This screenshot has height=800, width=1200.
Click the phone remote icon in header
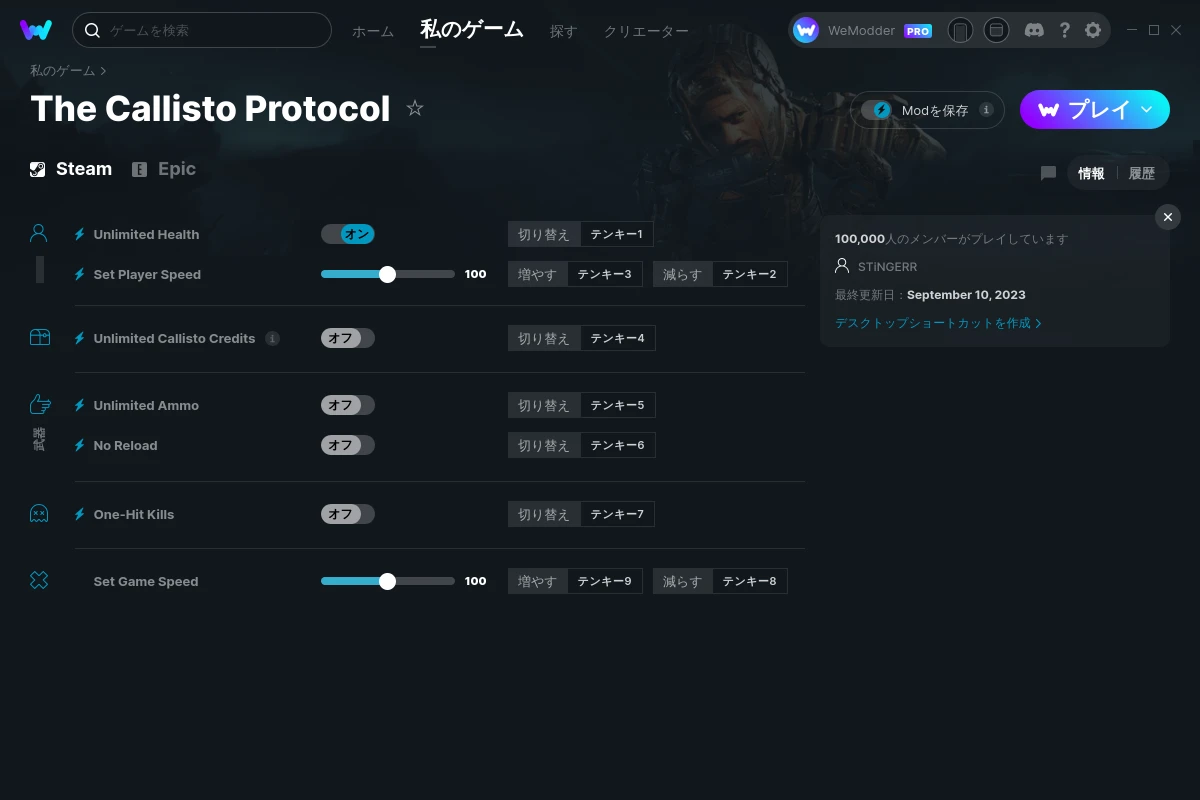pyautogui.click(x=960, y=30)
